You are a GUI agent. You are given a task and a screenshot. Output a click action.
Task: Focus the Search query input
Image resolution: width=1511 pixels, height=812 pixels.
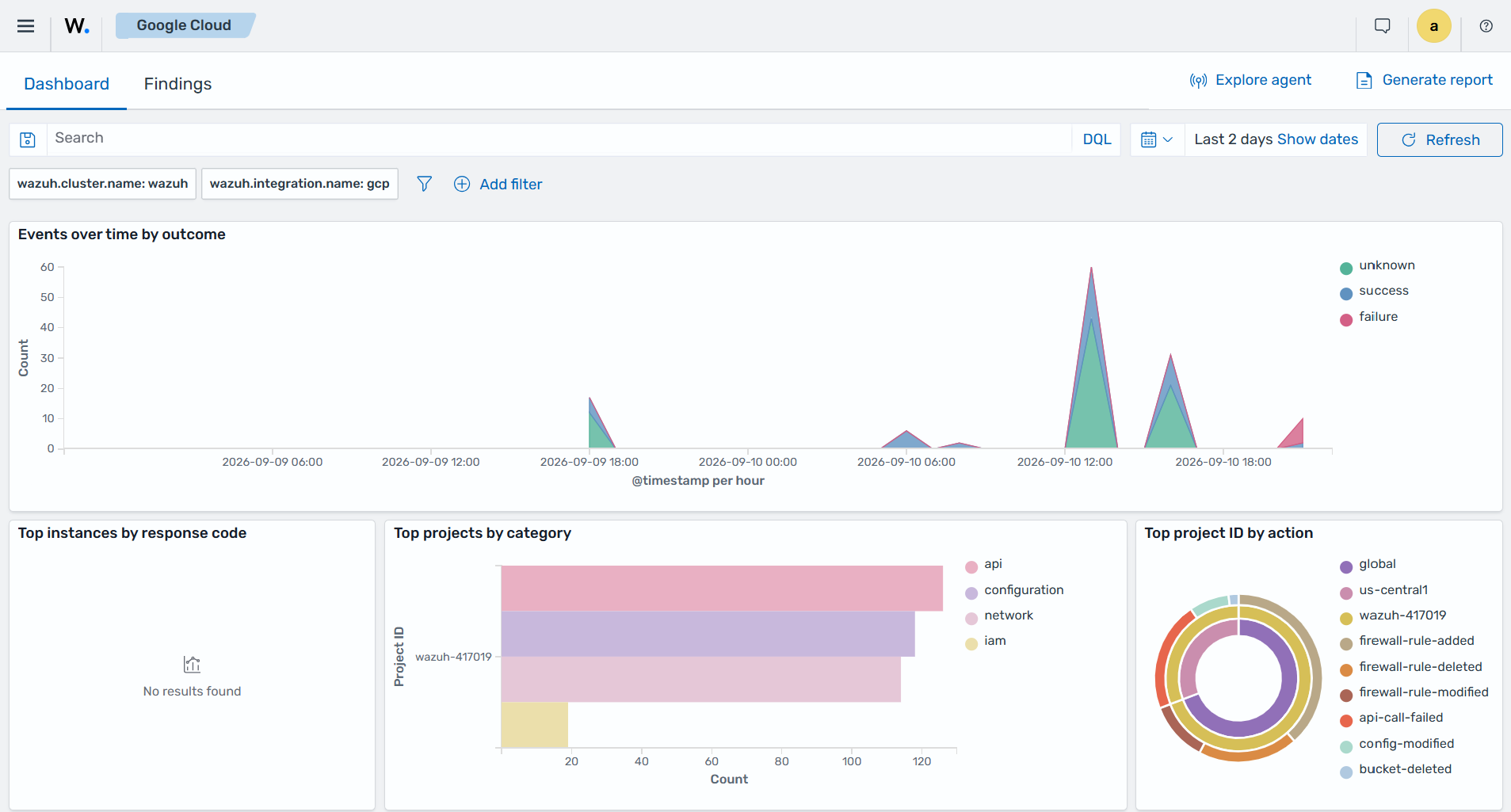tap(559, 139)
